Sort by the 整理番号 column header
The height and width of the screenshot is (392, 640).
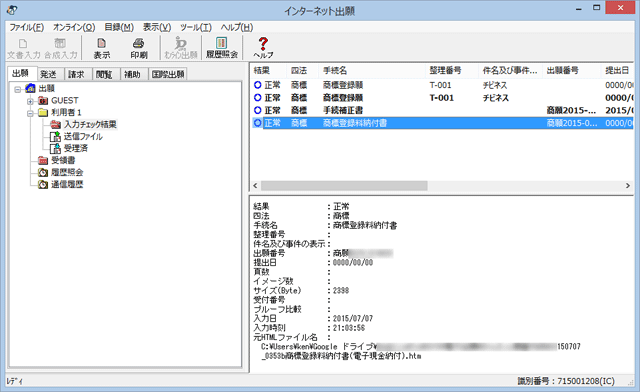point(451,71)
